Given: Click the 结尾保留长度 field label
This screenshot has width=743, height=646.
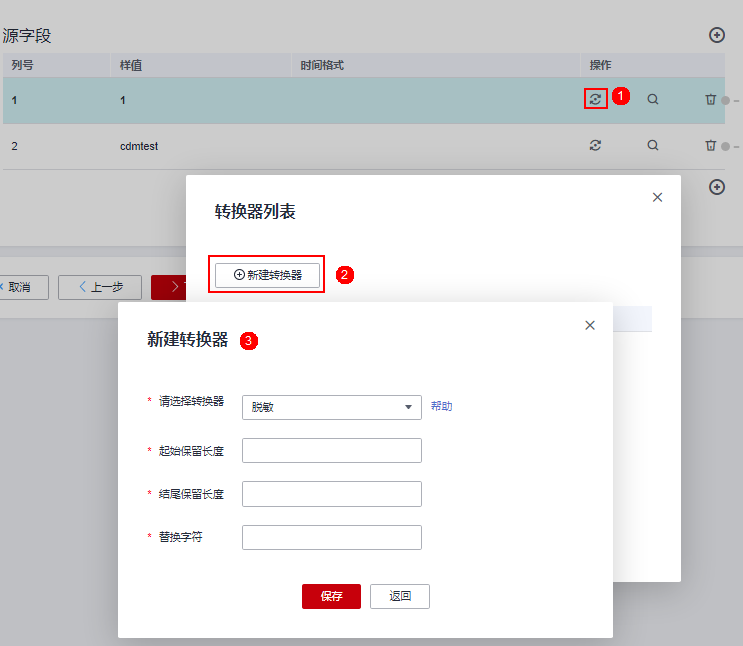Looking at the screenshot, I should click(x=191, y=494).
